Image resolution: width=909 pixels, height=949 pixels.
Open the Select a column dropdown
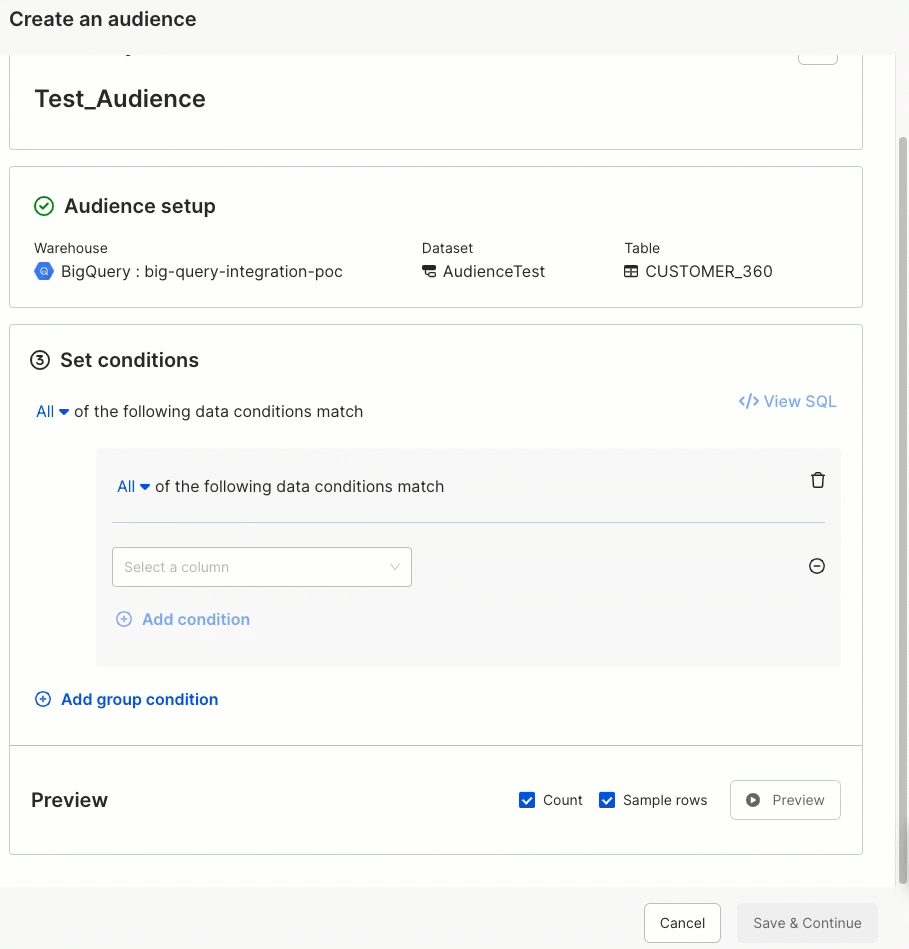(x=262, y=567)
